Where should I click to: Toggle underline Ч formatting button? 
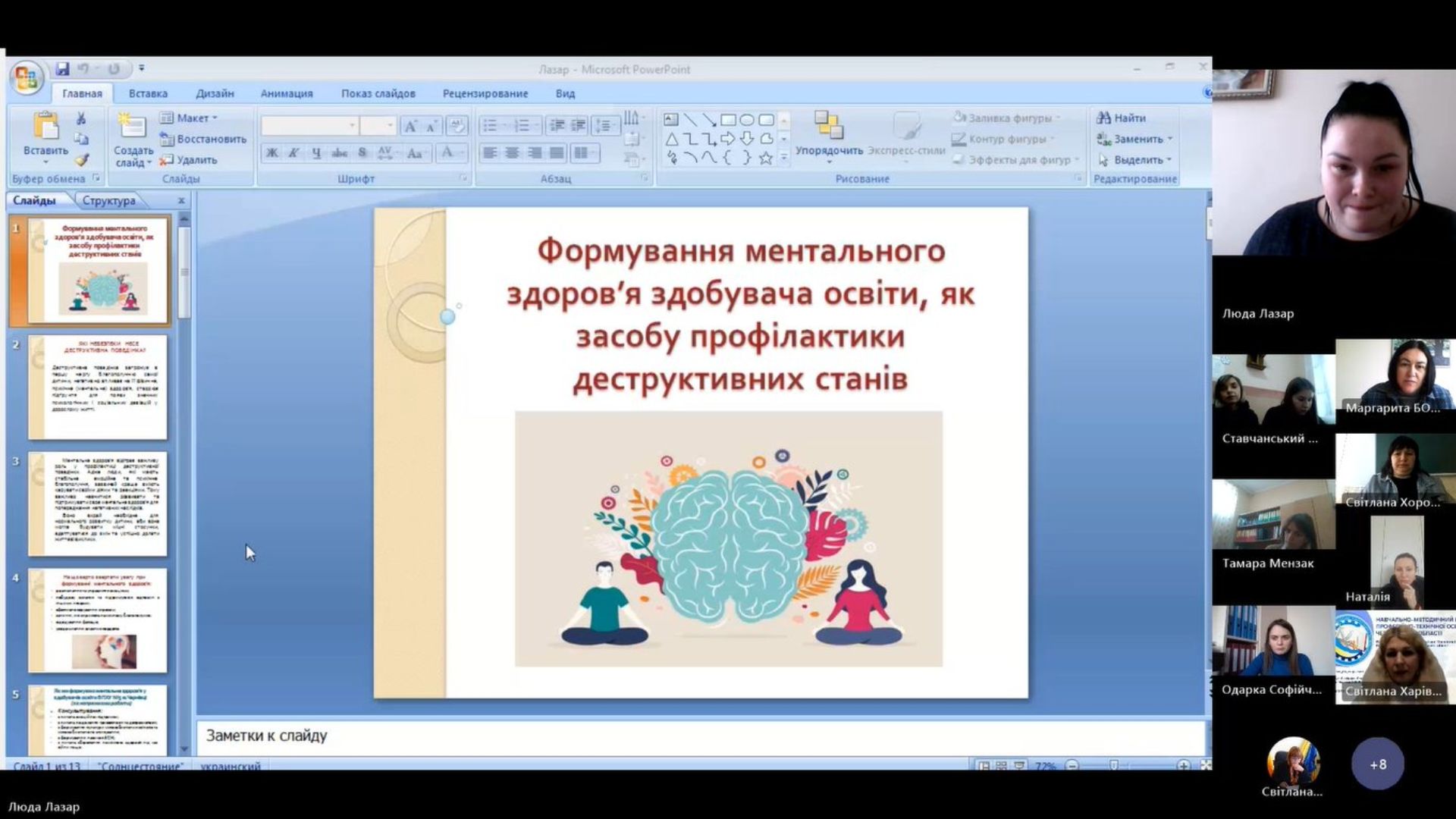[316, 153]
